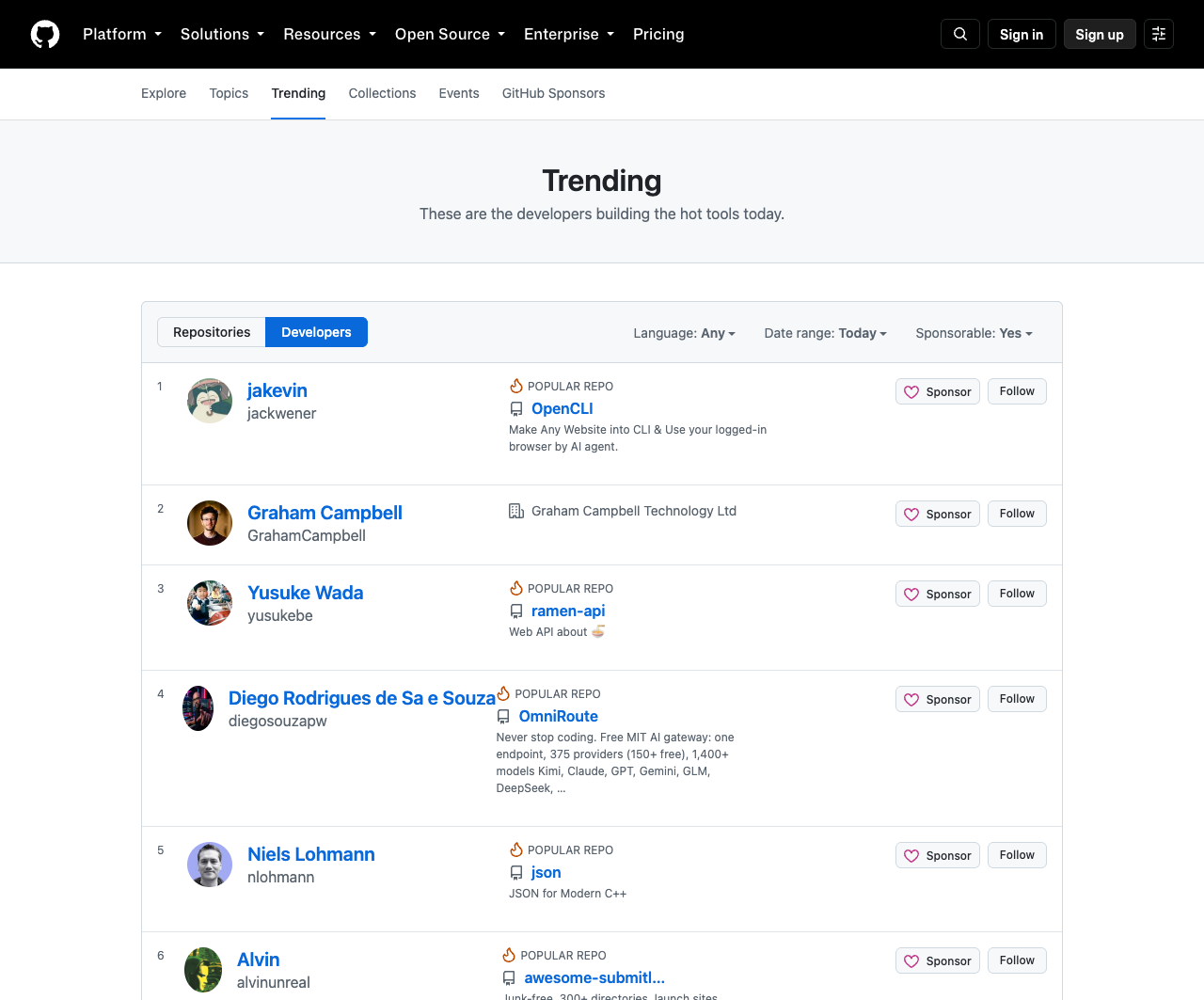Open the Pricing link
The image size is (1204, 1000).
tap(658, 34)
